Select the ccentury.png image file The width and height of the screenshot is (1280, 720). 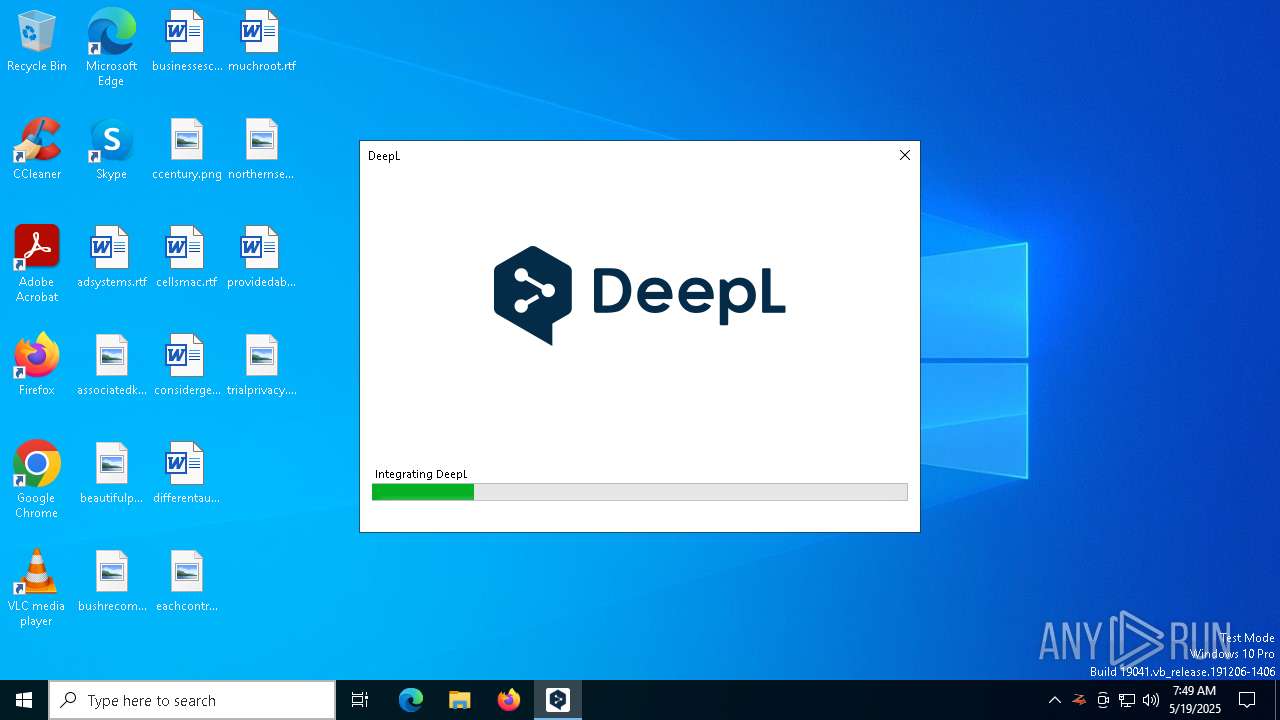pos(187,150)
